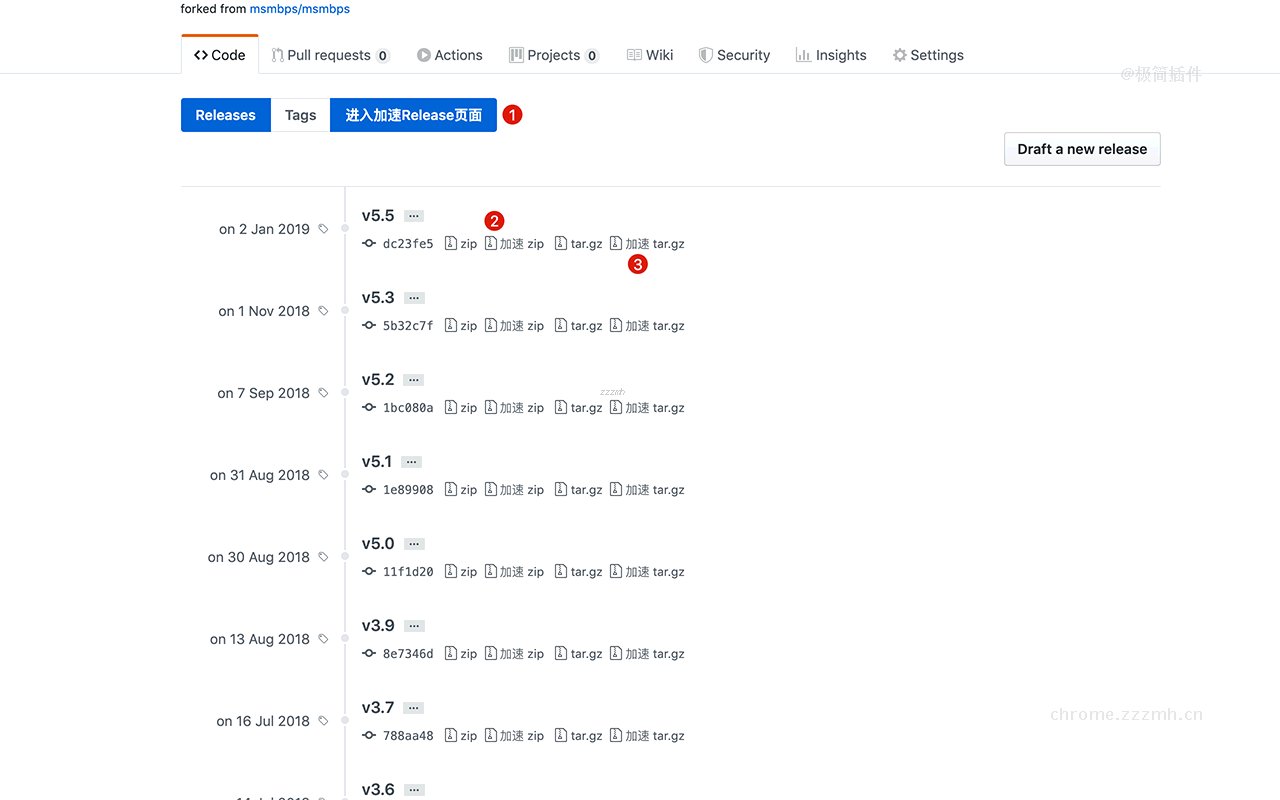Screen dimensions: 1280x800
Task: Open repository Settings tab
Action: pyautogui.click(x=928, y=55)
